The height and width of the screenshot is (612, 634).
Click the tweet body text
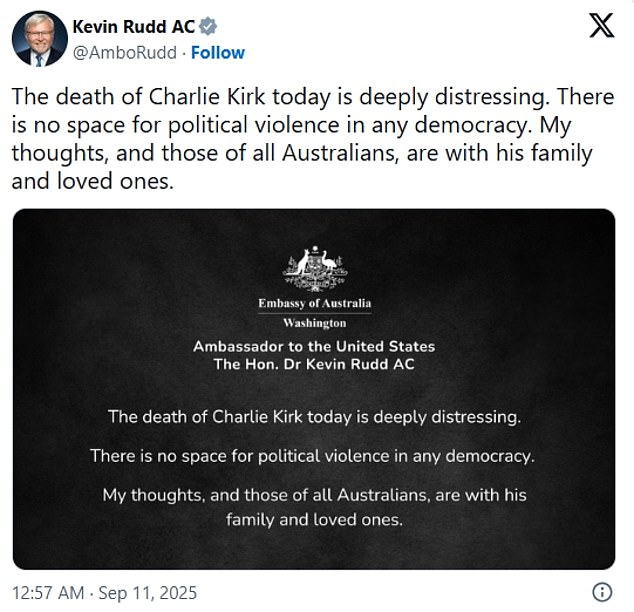click(302, 140)
